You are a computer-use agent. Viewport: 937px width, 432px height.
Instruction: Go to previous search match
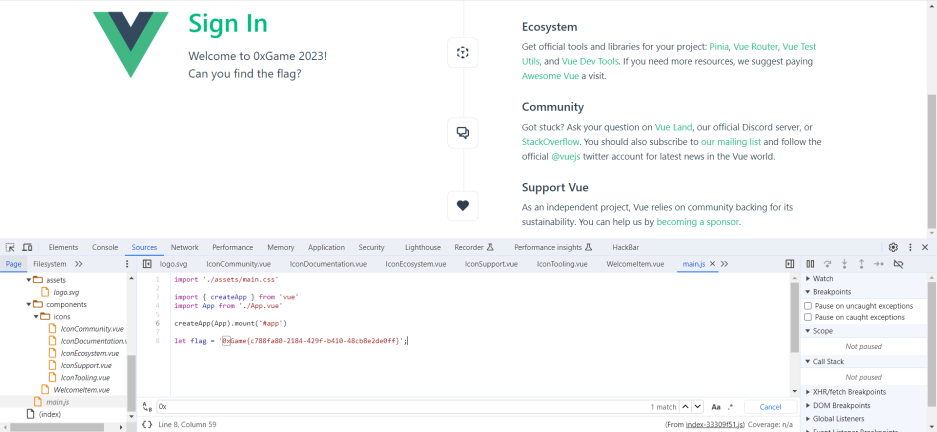tap(686, 407)
